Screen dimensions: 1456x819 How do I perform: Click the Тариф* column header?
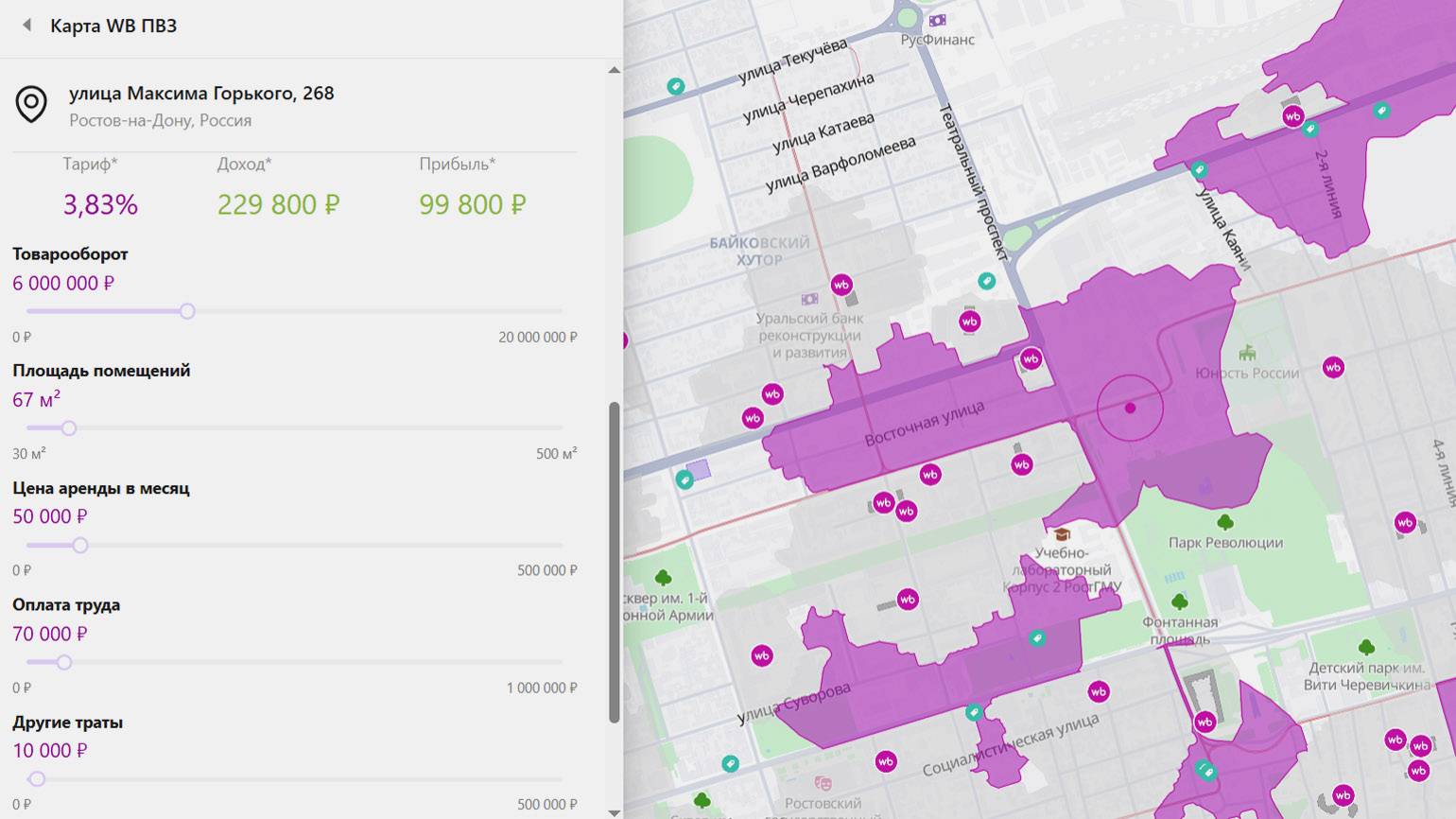90,164
